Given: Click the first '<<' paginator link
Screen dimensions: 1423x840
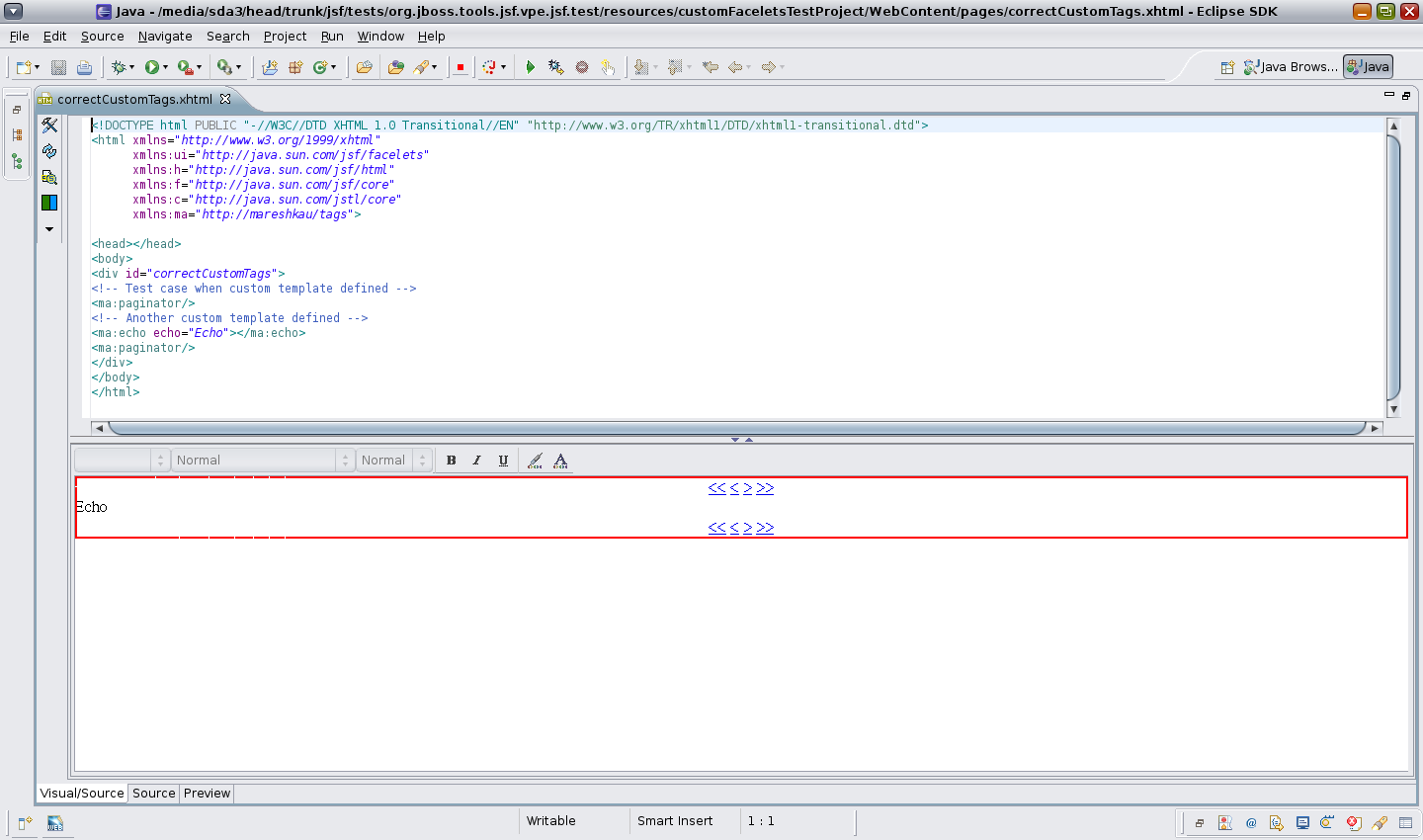Looking at the screenshot, I should click(x=716, y=488).
